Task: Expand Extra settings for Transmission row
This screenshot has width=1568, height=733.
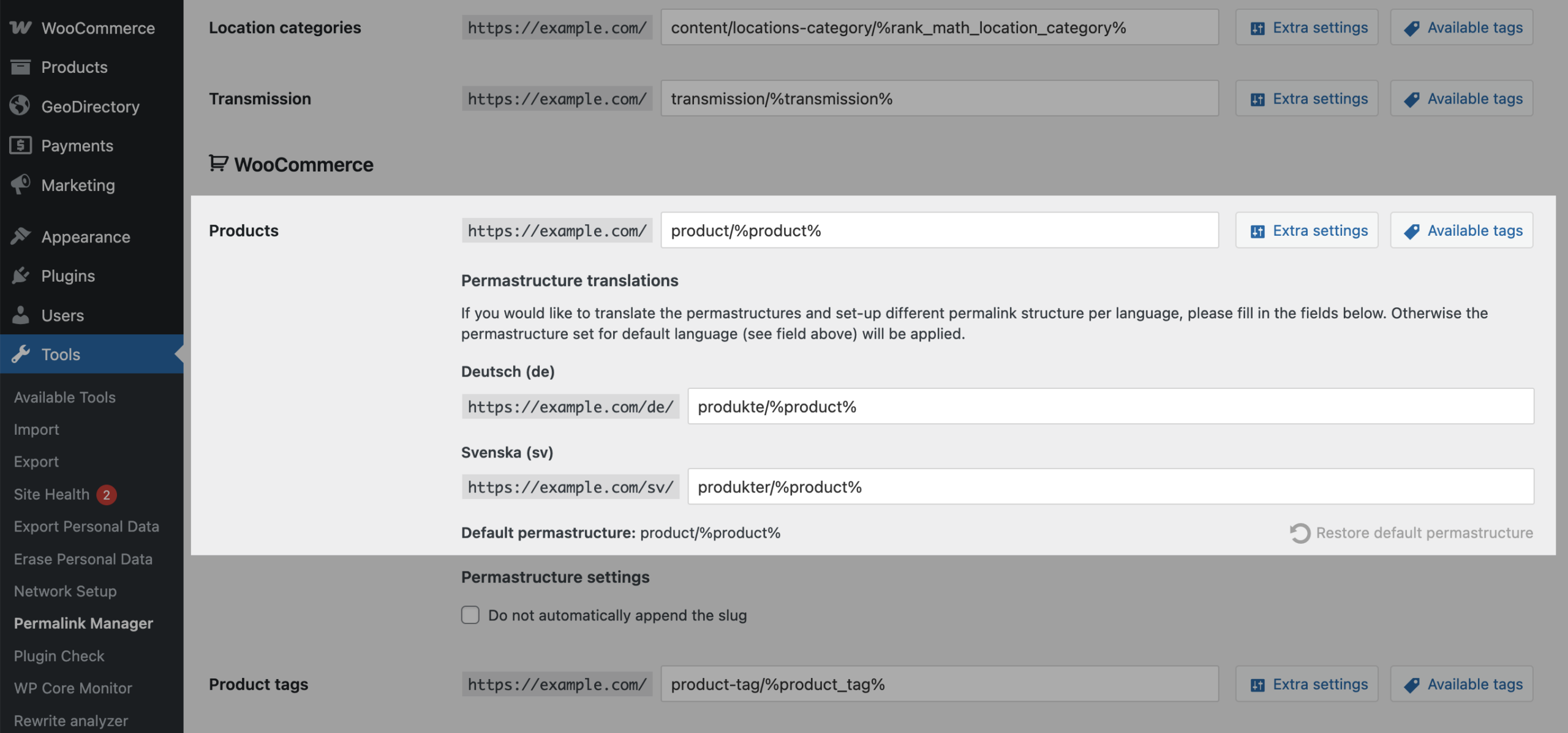Action: click(x=1306, y=99)
